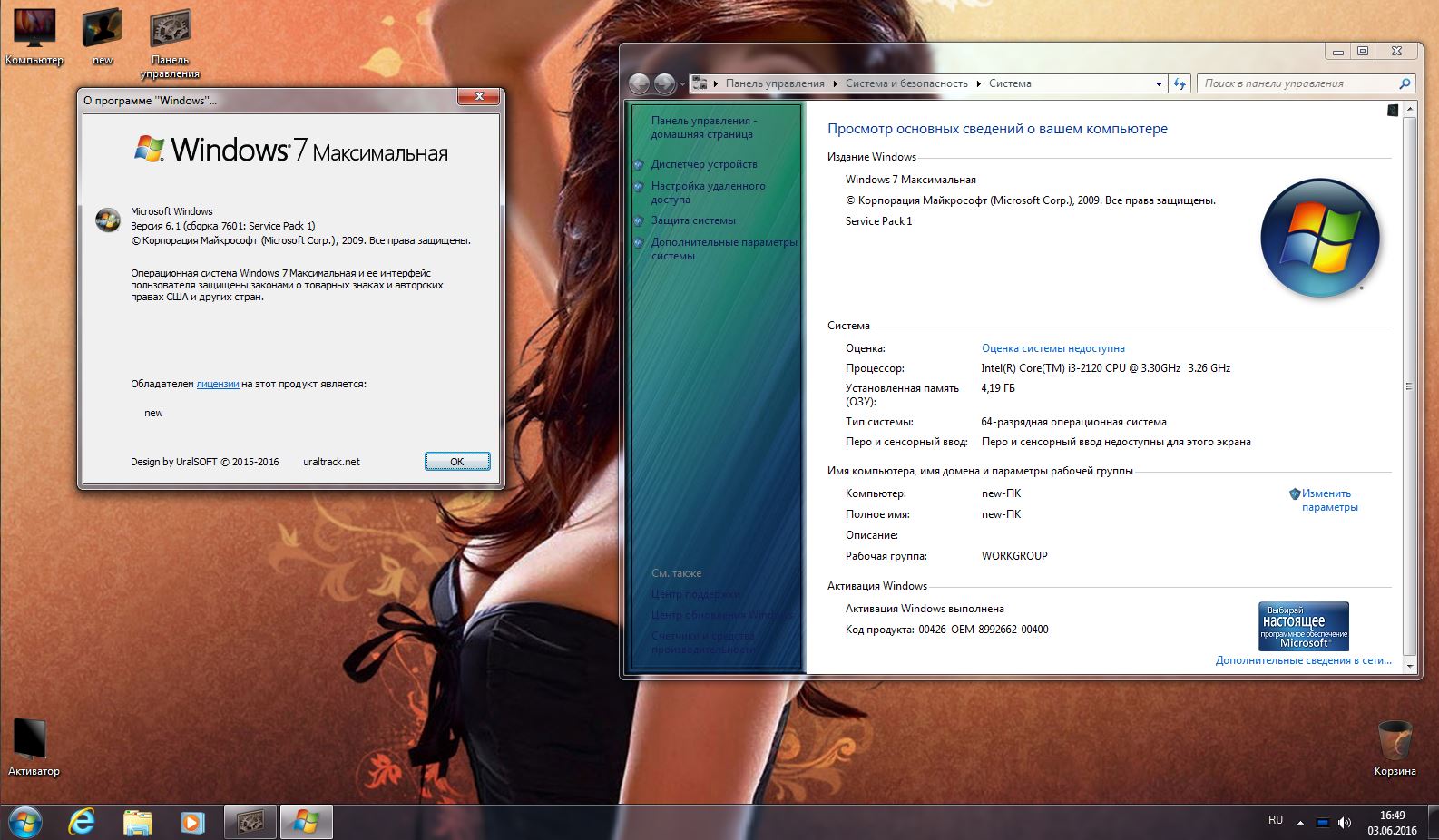Show hidden tray icons arrow
The image size is (1439, 840).
tap(1300, 823)
